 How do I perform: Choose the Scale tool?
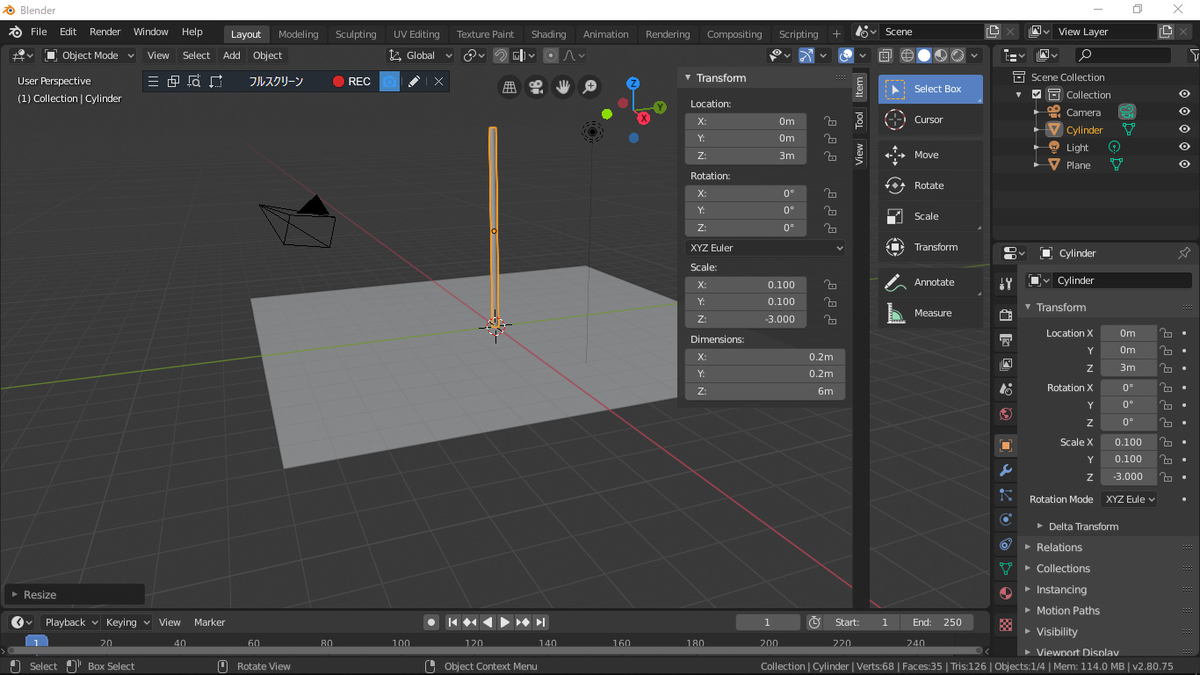(x=930, y=216)
